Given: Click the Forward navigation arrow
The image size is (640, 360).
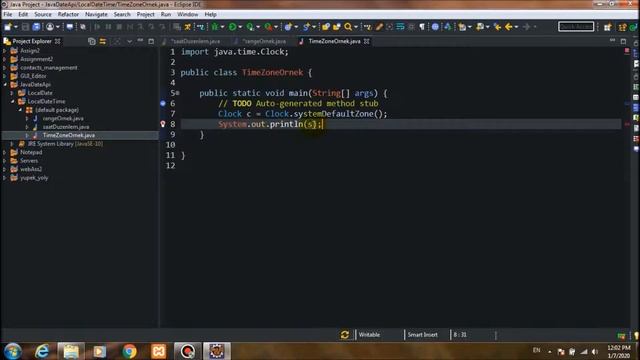Looking at the screenshot, I should (527, 27).
